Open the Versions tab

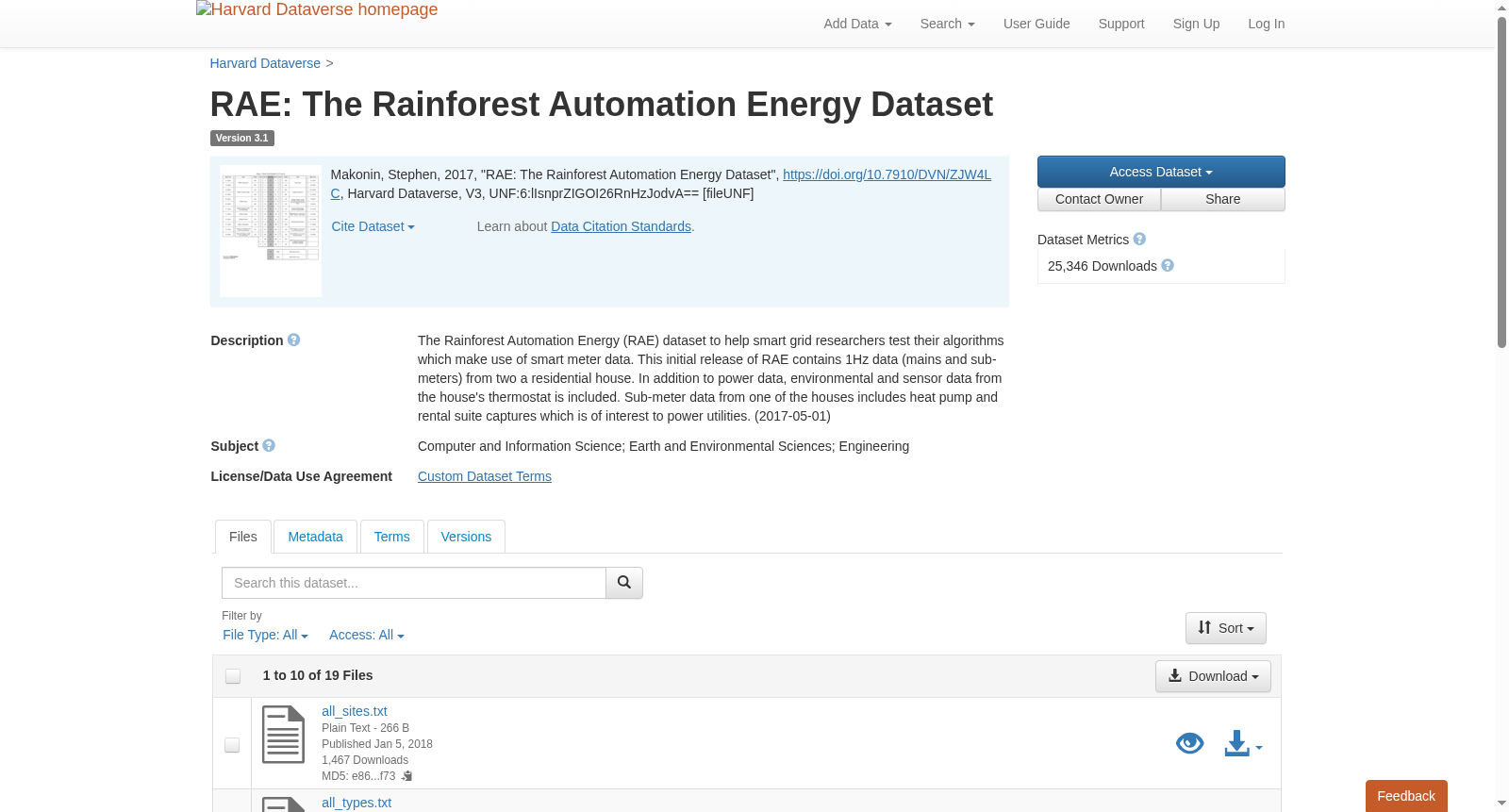(466, 537)
